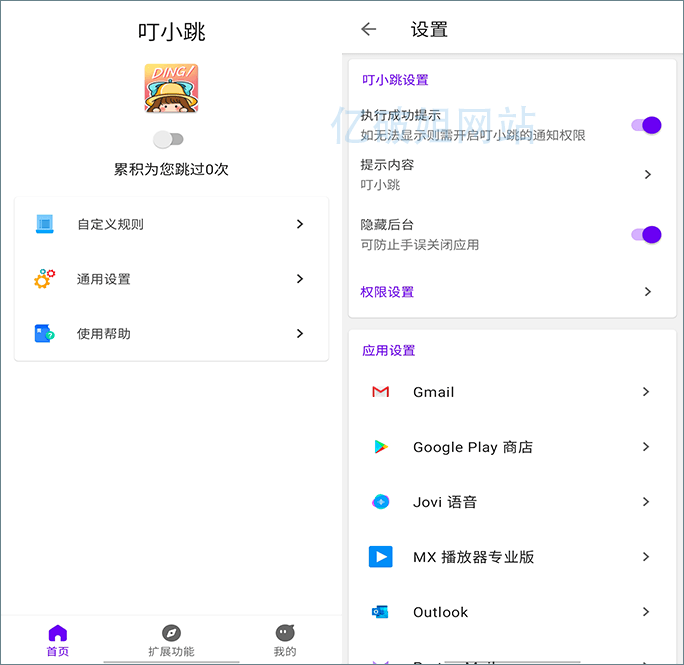Switch to the 扩展功能 tab
The image size is (684, 665).
coord(171,640)
